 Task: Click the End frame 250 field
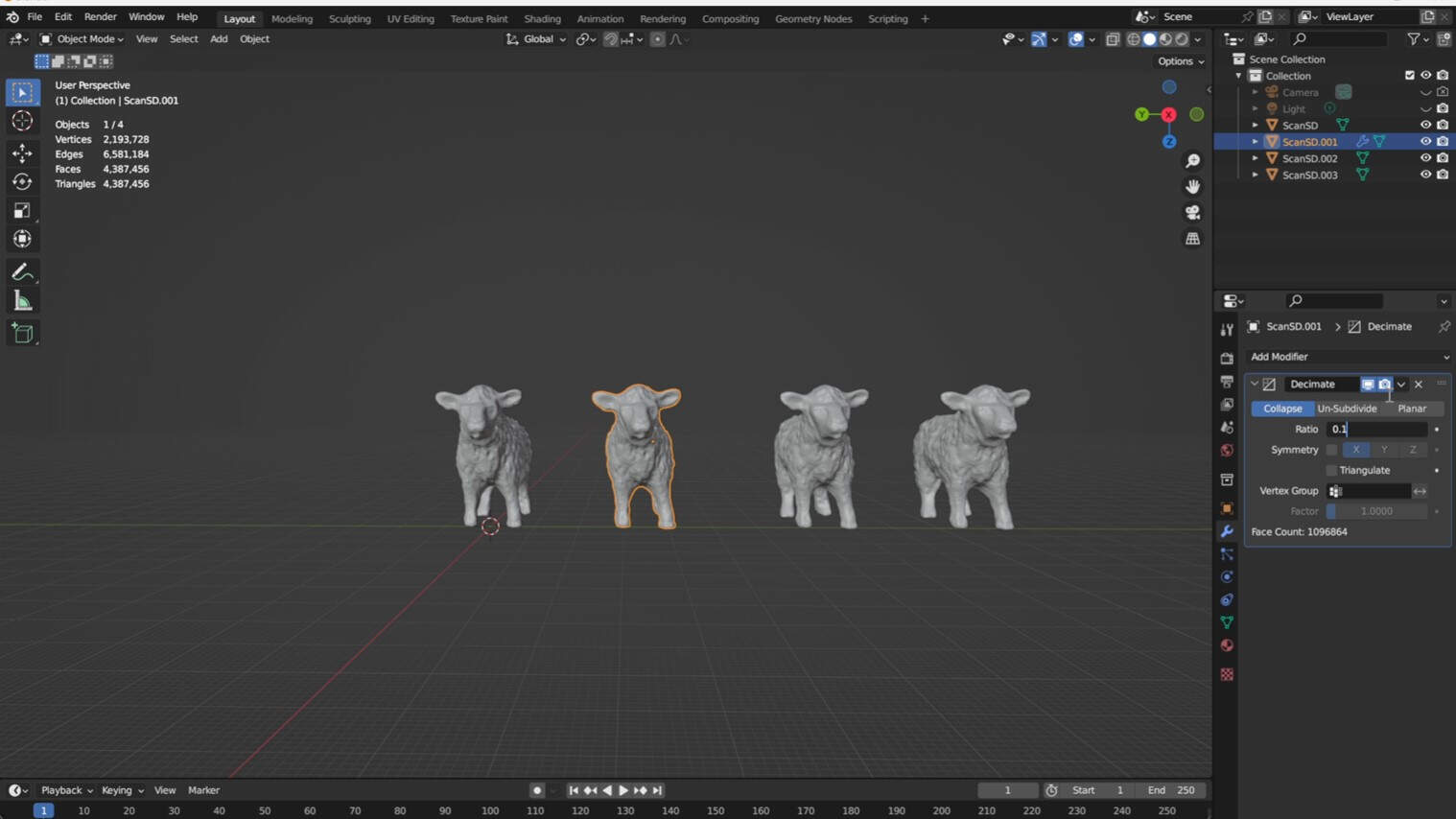(x=1171, y=790)
